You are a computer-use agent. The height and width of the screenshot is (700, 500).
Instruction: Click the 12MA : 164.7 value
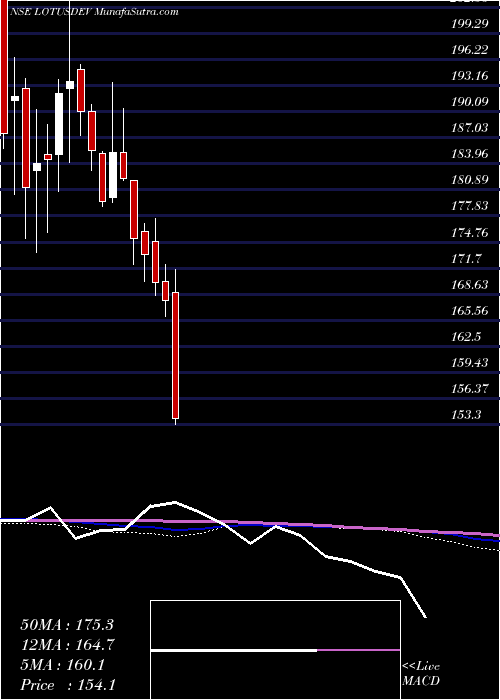[x=67, y=645]
